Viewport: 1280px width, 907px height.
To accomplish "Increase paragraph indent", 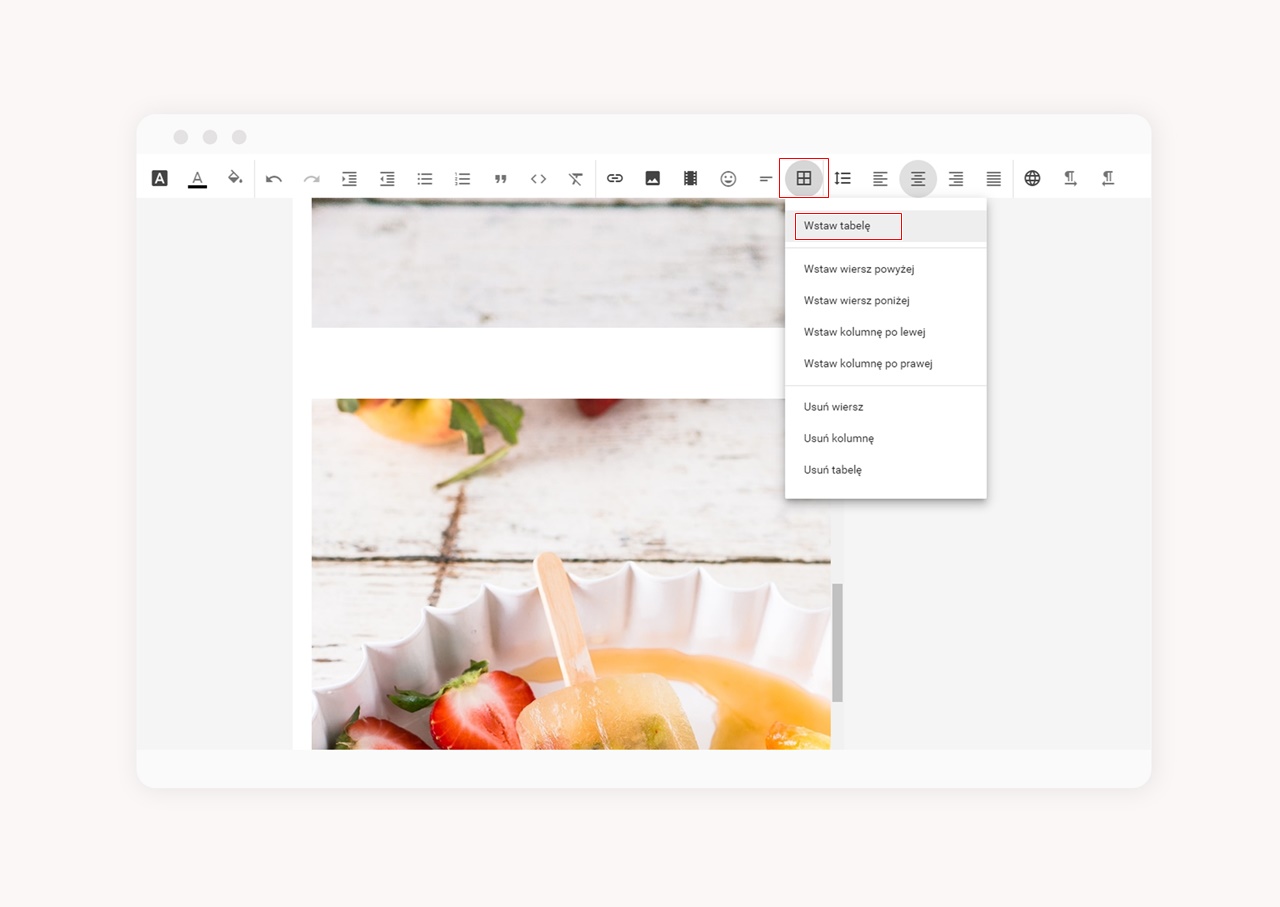I will pos(349,179).
